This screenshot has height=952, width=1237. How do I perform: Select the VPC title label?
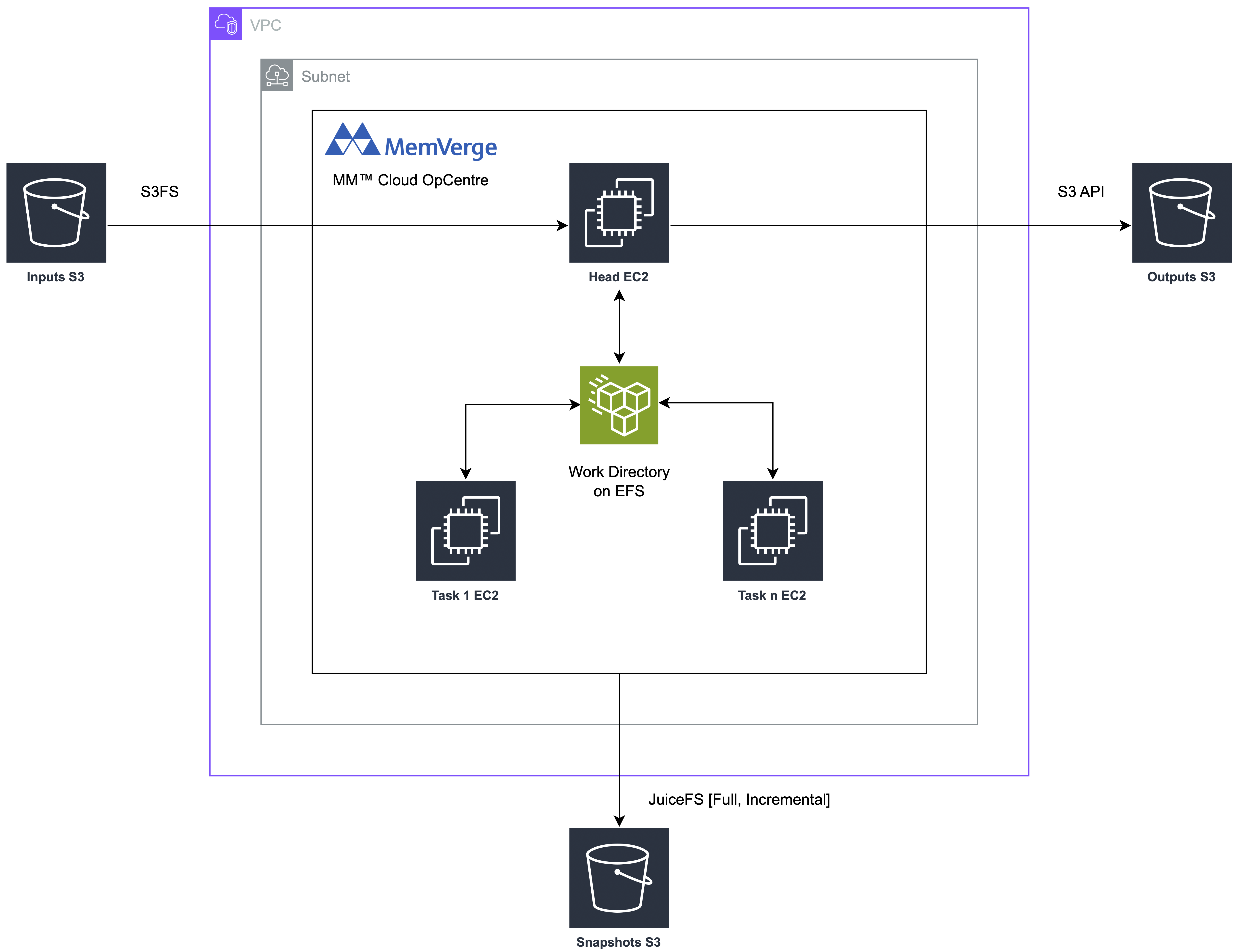pos(266,25)
